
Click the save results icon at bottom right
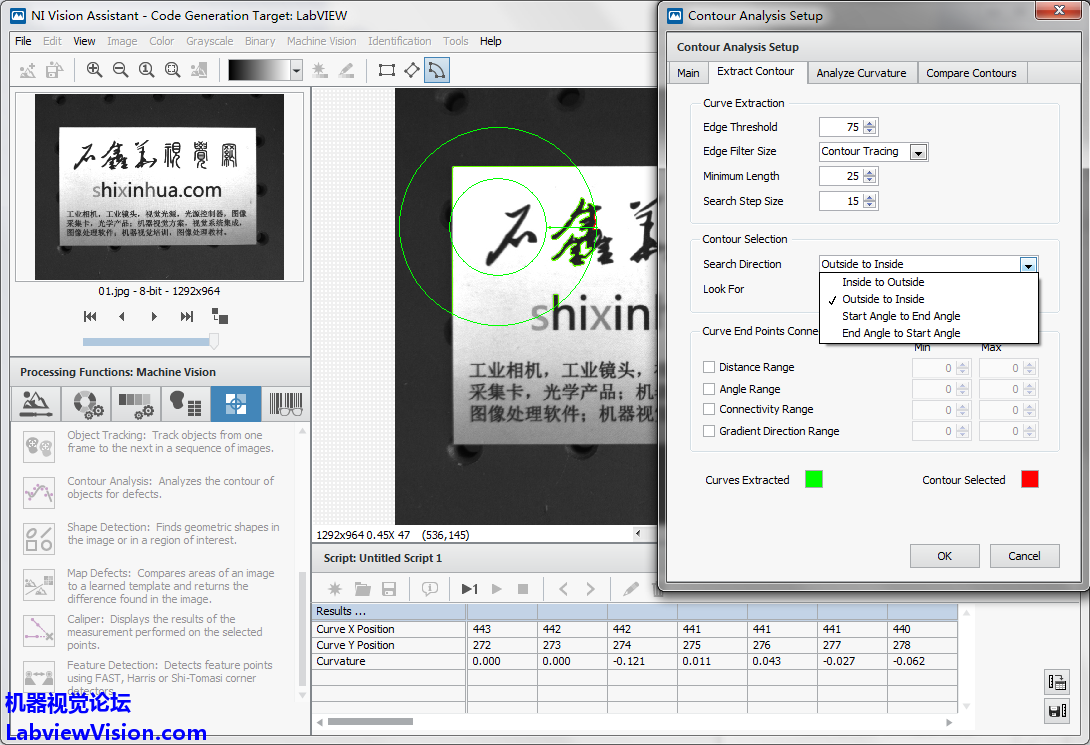point(1057,711)
